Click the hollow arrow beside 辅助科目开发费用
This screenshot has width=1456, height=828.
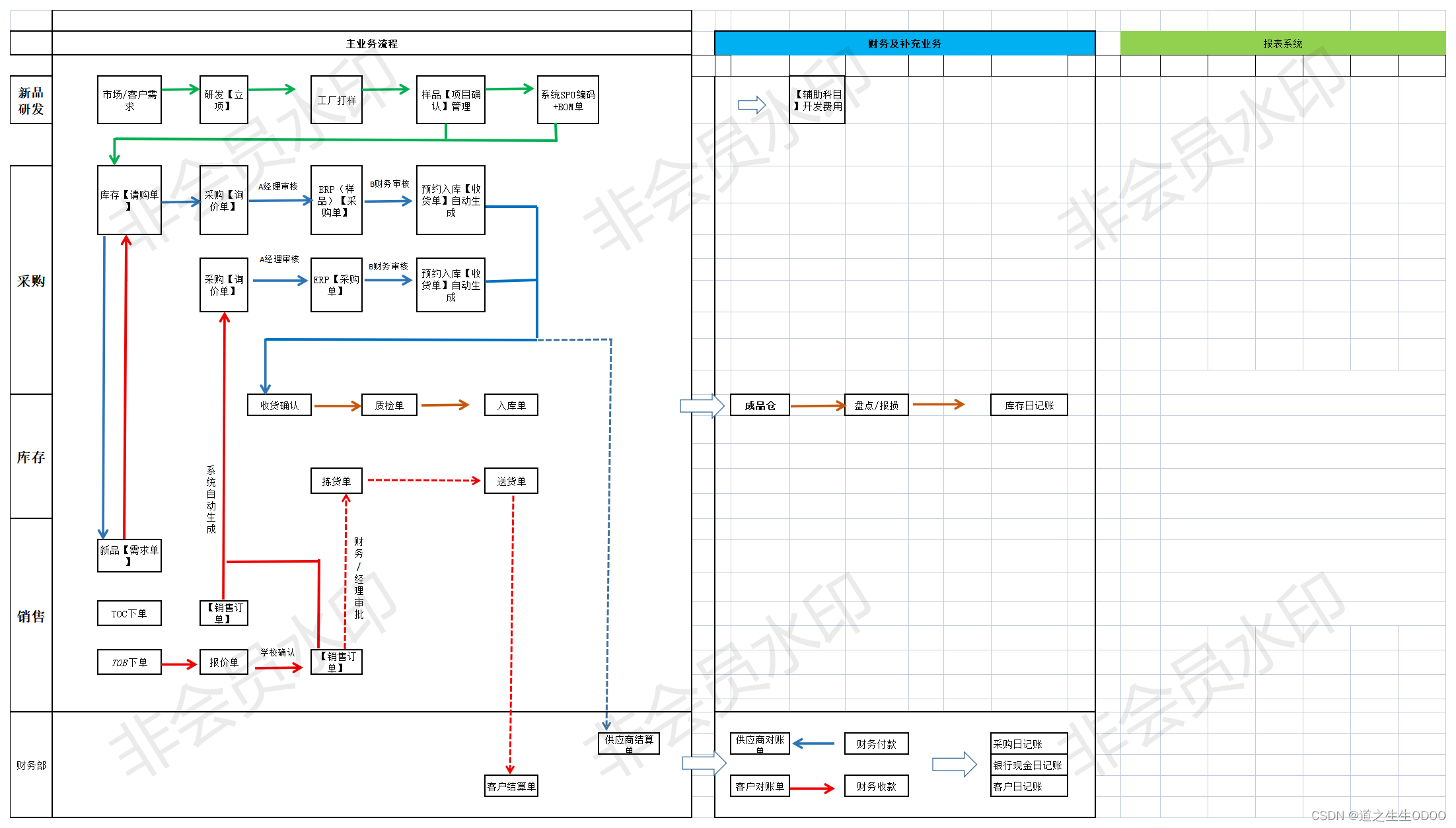click(752, 105)
